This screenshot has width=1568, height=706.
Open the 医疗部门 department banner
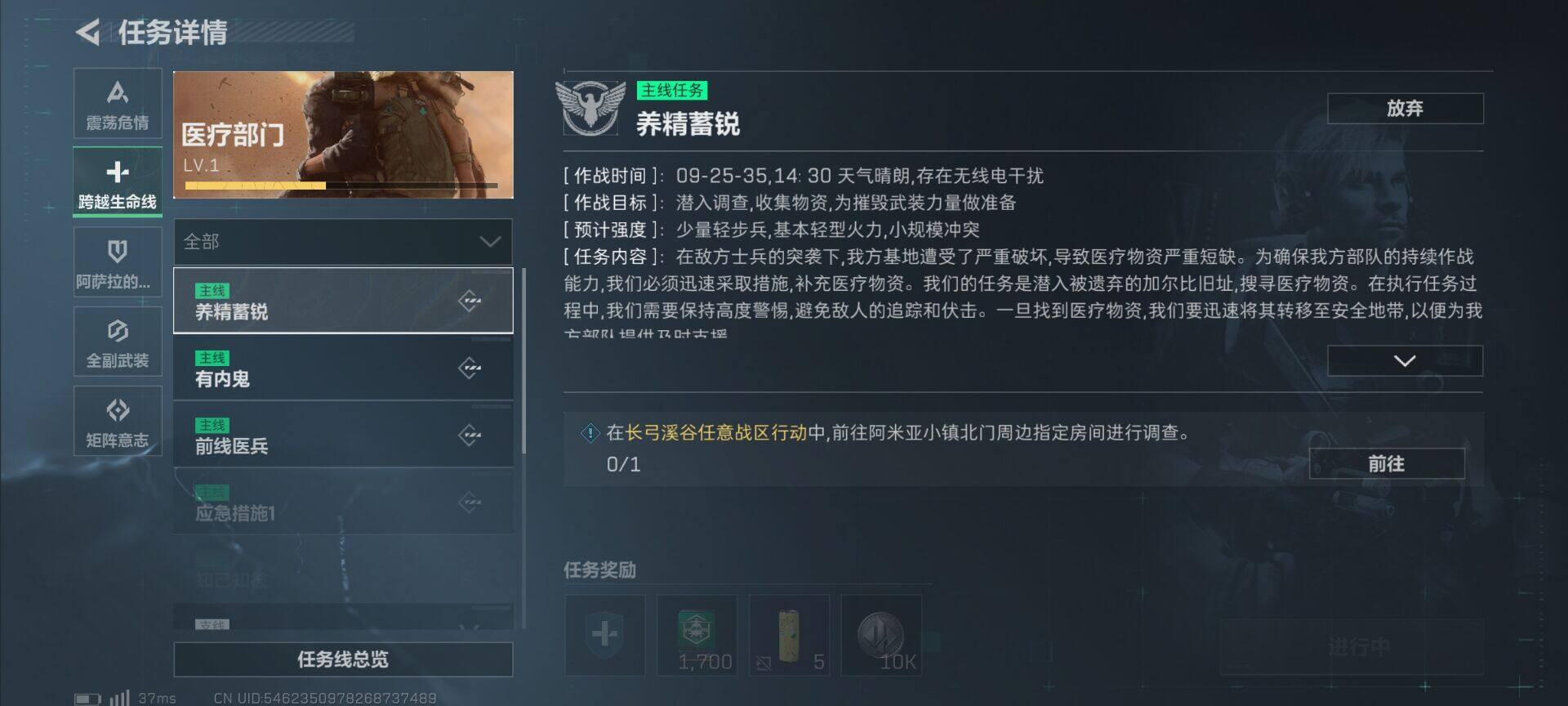[x=343, y=135]
